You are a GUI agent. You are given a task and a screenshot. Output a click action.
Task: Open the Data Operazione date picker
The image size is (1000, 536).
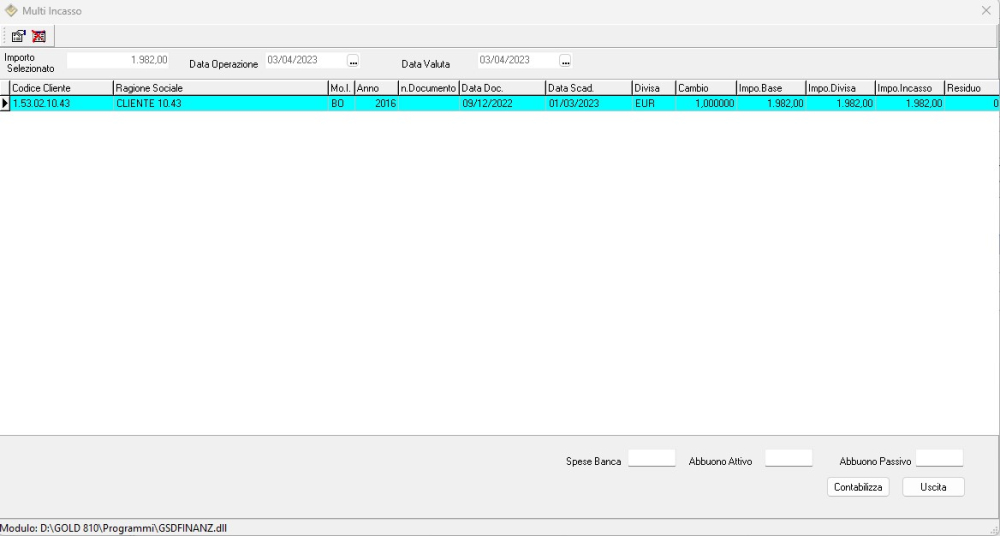point(352,61)
